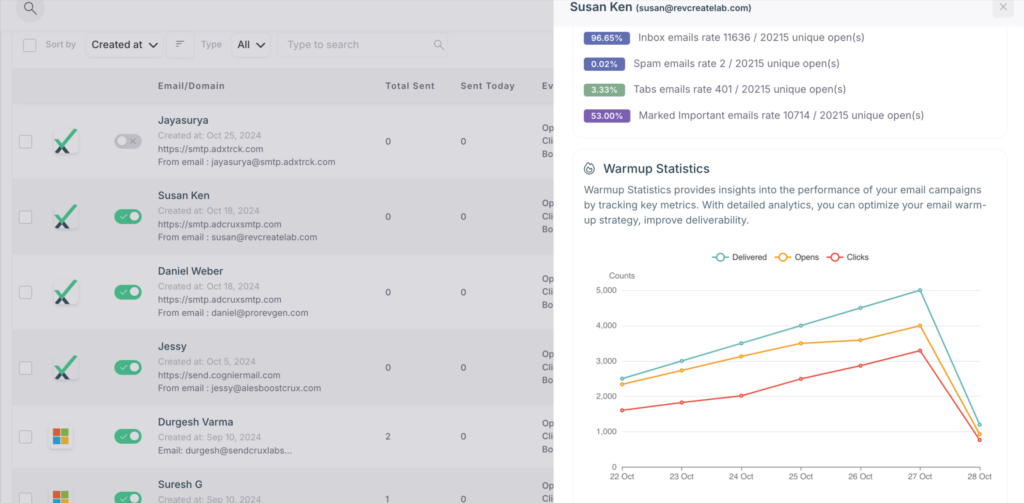The height and width of the screenshot is (503, 1024).
Task: Turn off Daniel Weber's warmup toggle
Action: (128, 292)
